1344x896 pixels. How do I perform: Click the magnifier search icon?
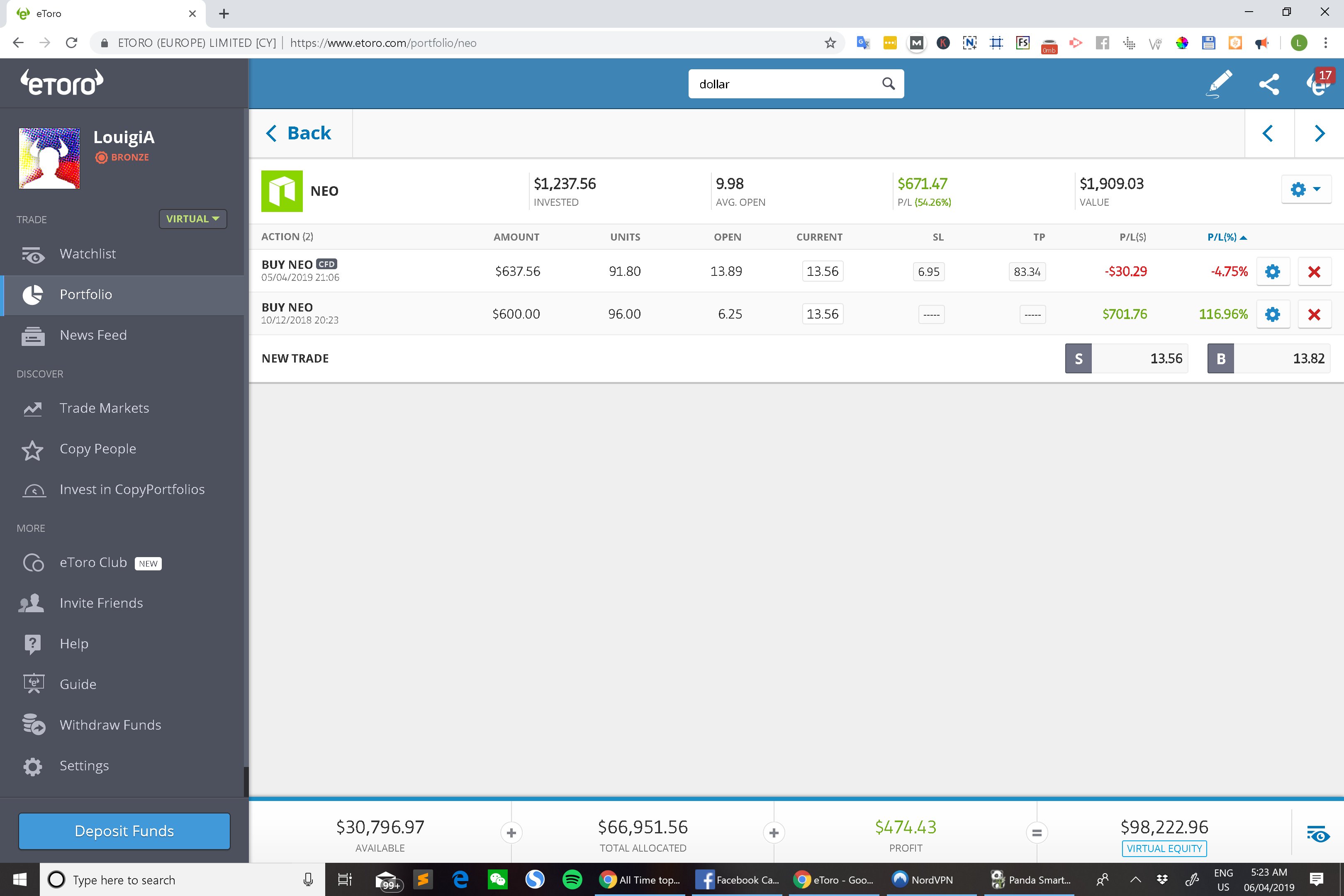(x=888, y=84)
